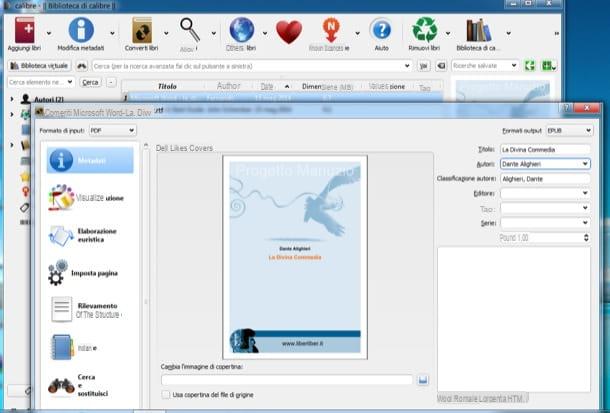This screenshot has width=610, height=413.
Task: Open dropdown arrow next to Modifica metadati
Action: tap(112, 33)
